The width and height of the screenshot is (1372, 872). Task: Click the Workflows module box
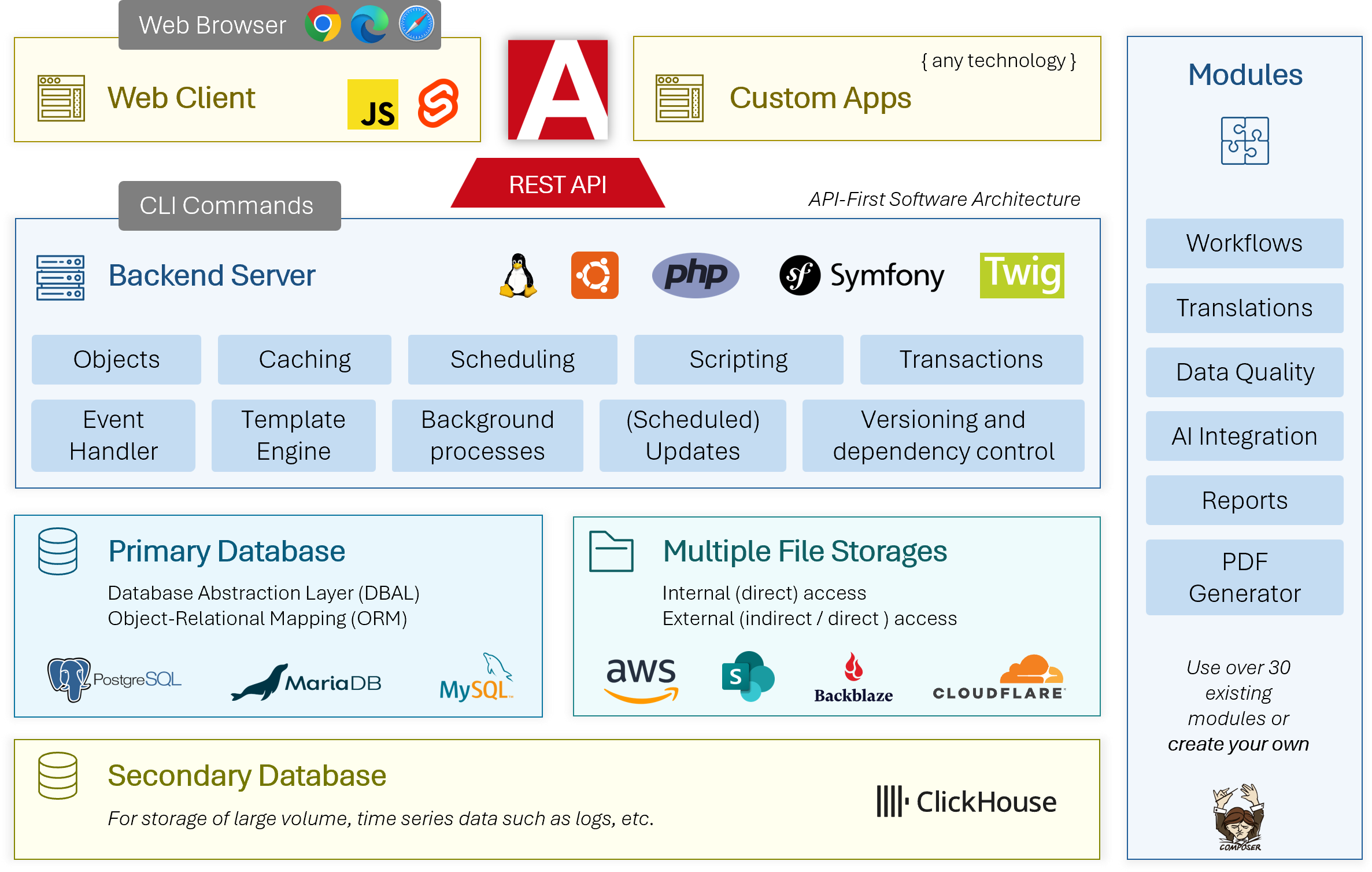pos(1244,243)
